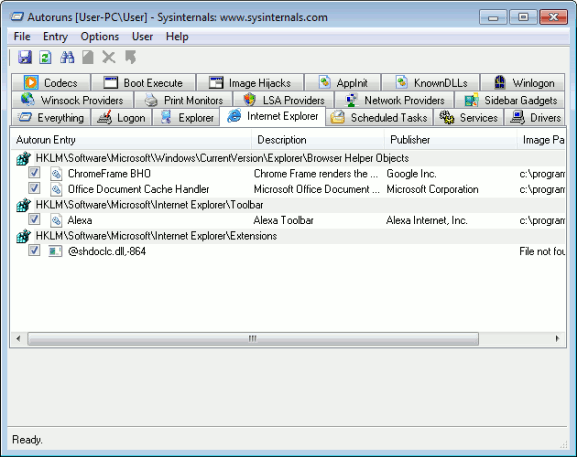Select the Internet Explorer\Extensions registry row

(288, 236)
